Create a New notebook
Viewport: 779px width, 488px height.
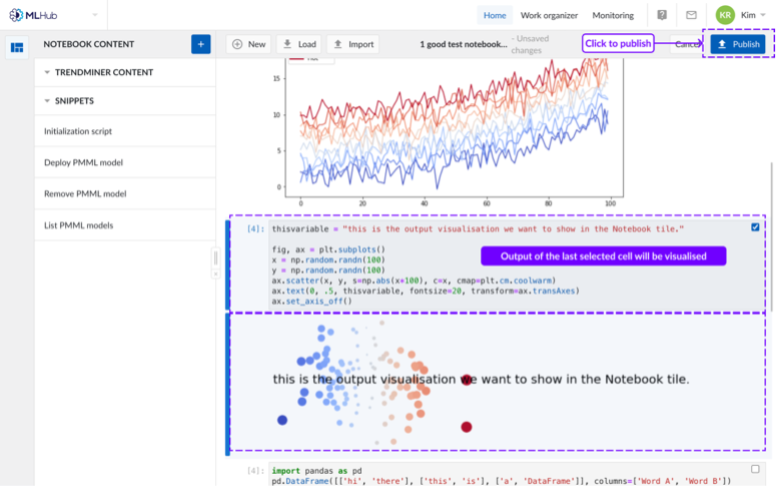[248, 44]
